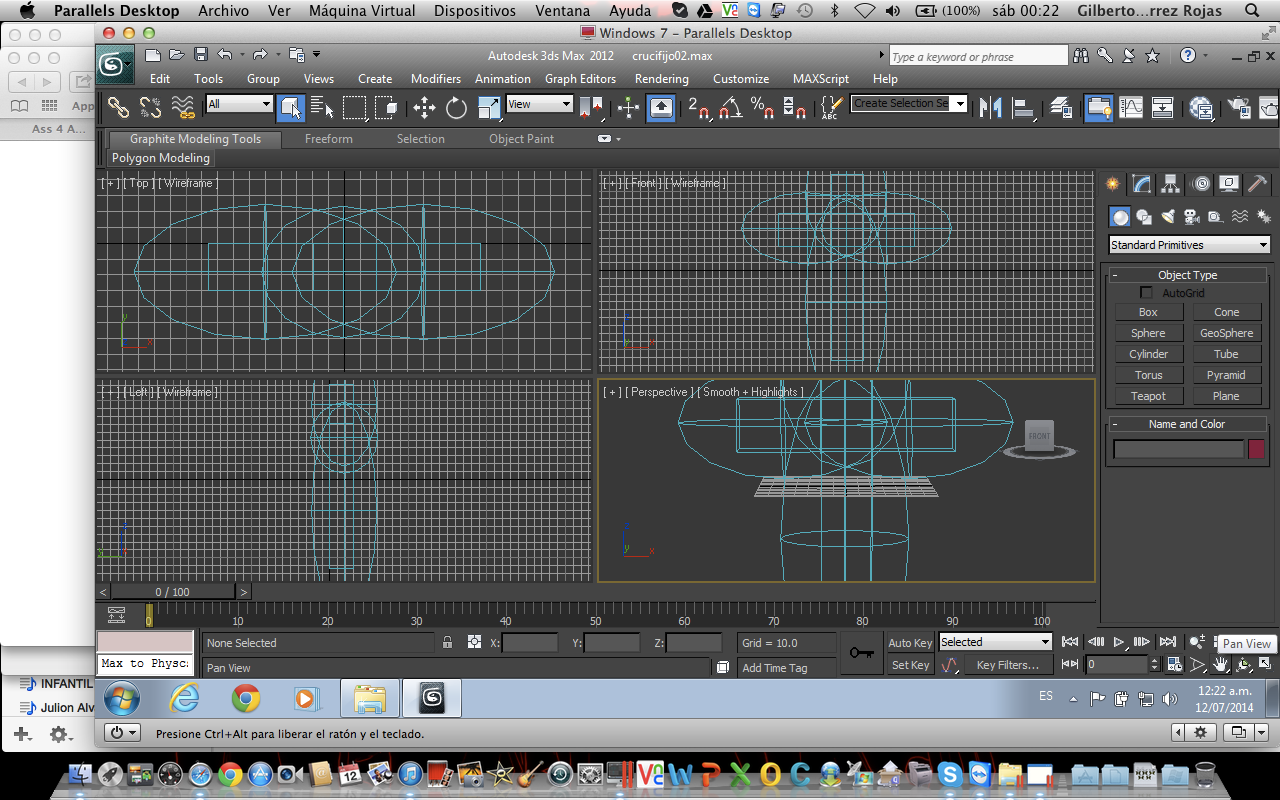
Task: Open the Standard Primitives dropdown
Action: point(1189,245)
